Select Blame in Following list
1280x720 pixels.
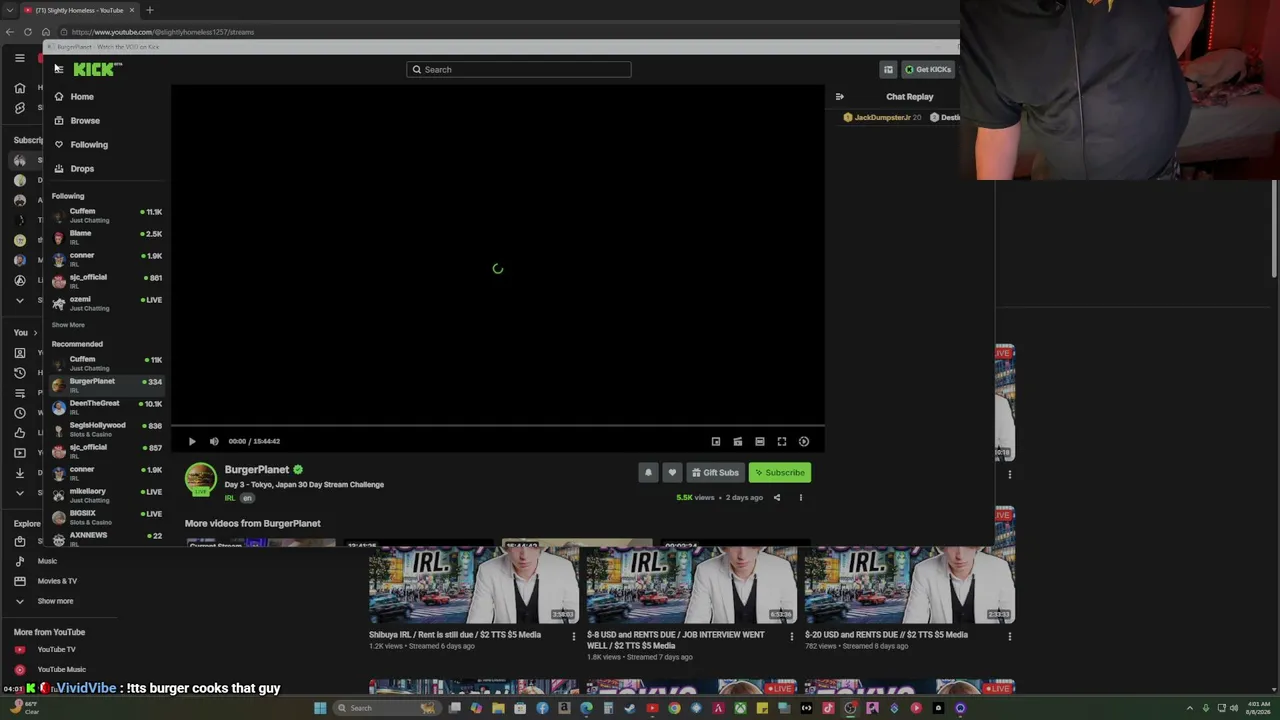(x=108, y=237)
